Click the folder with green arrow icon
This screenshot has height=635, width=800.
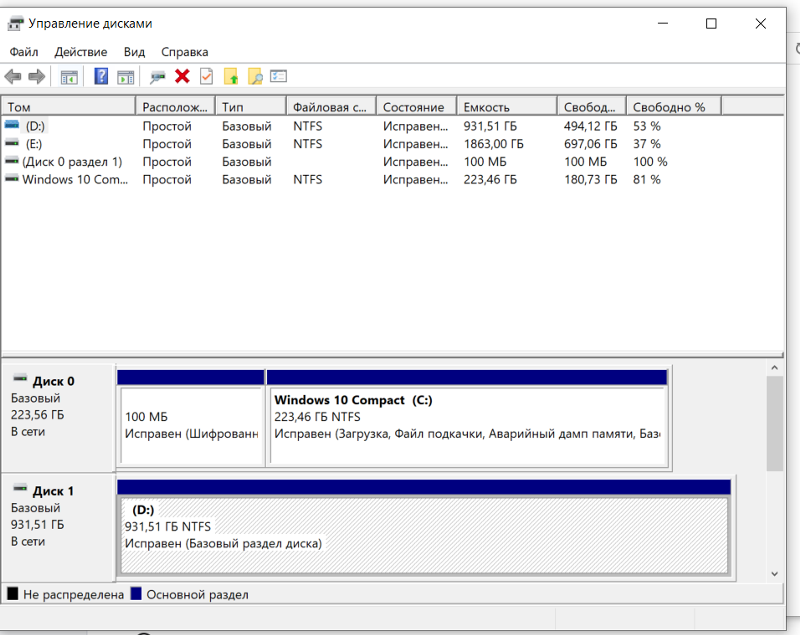[x=231, y=77]
